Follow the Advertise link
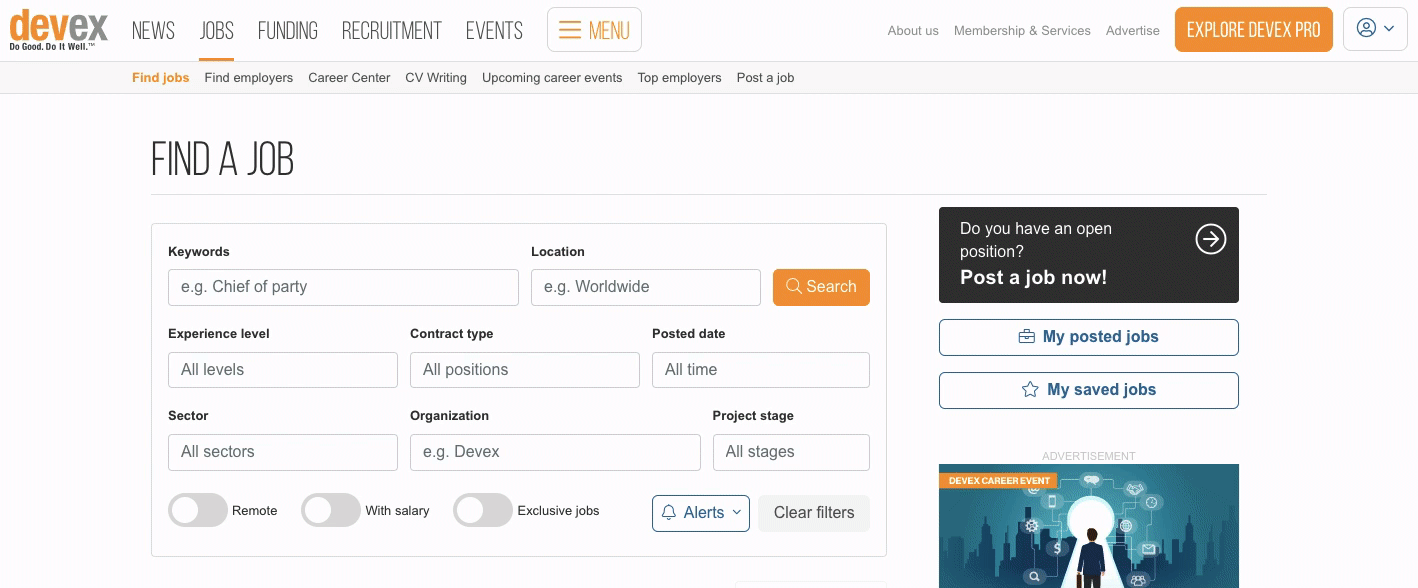The image size is (1418, 588). [x=1133, y=31]
